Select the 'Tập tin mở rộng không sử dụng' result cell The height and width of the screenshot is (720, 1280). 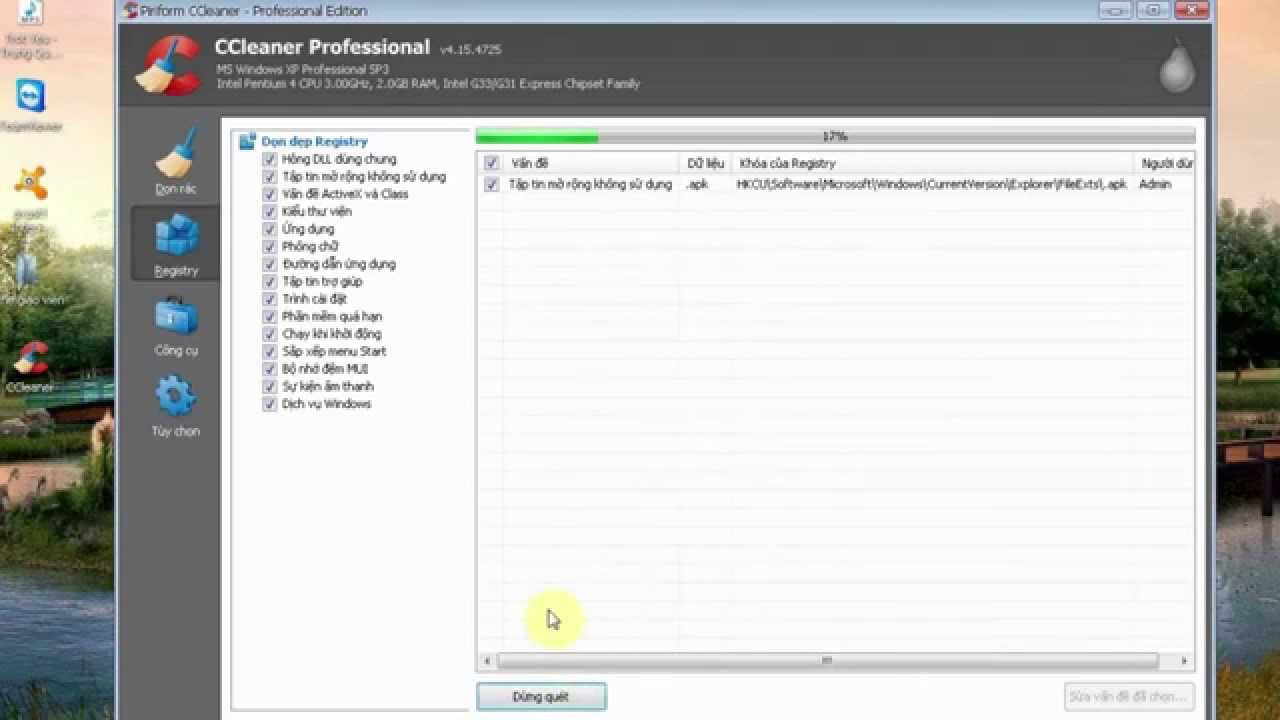click(590, 184)
